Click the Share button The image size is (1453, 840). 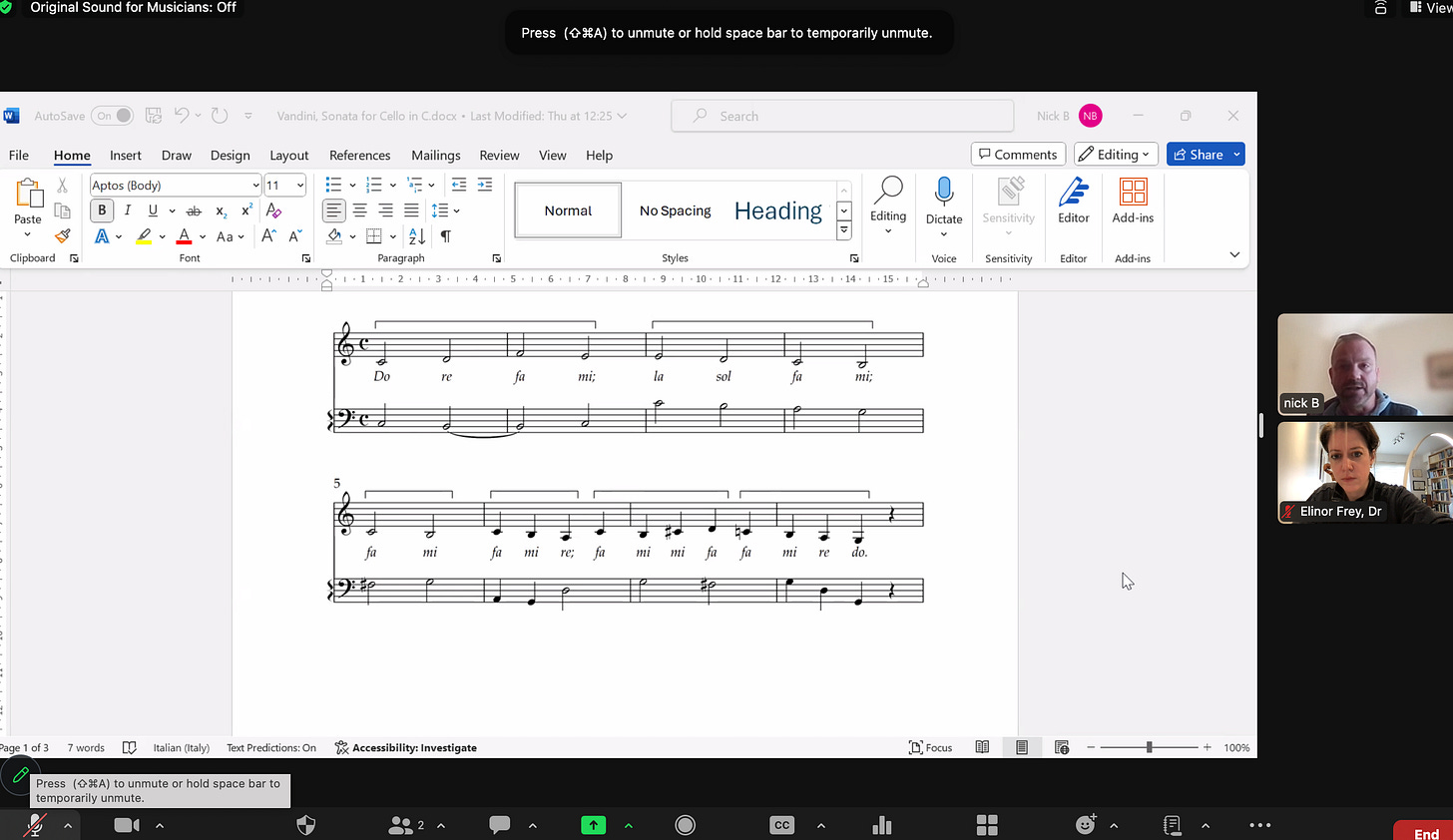click(x=1198, y=155)
